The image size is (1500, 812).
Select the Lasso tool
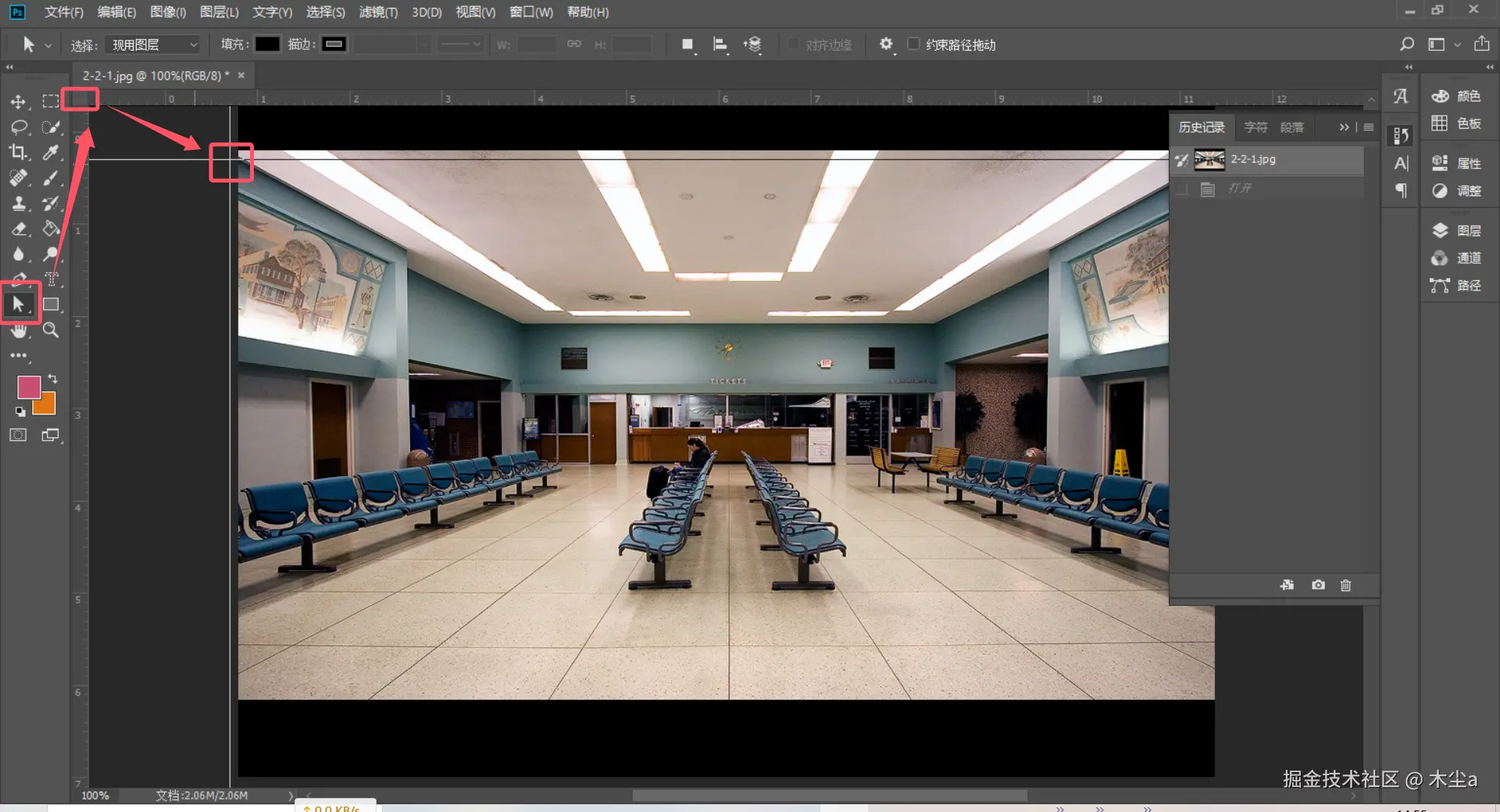pos(18,127)
